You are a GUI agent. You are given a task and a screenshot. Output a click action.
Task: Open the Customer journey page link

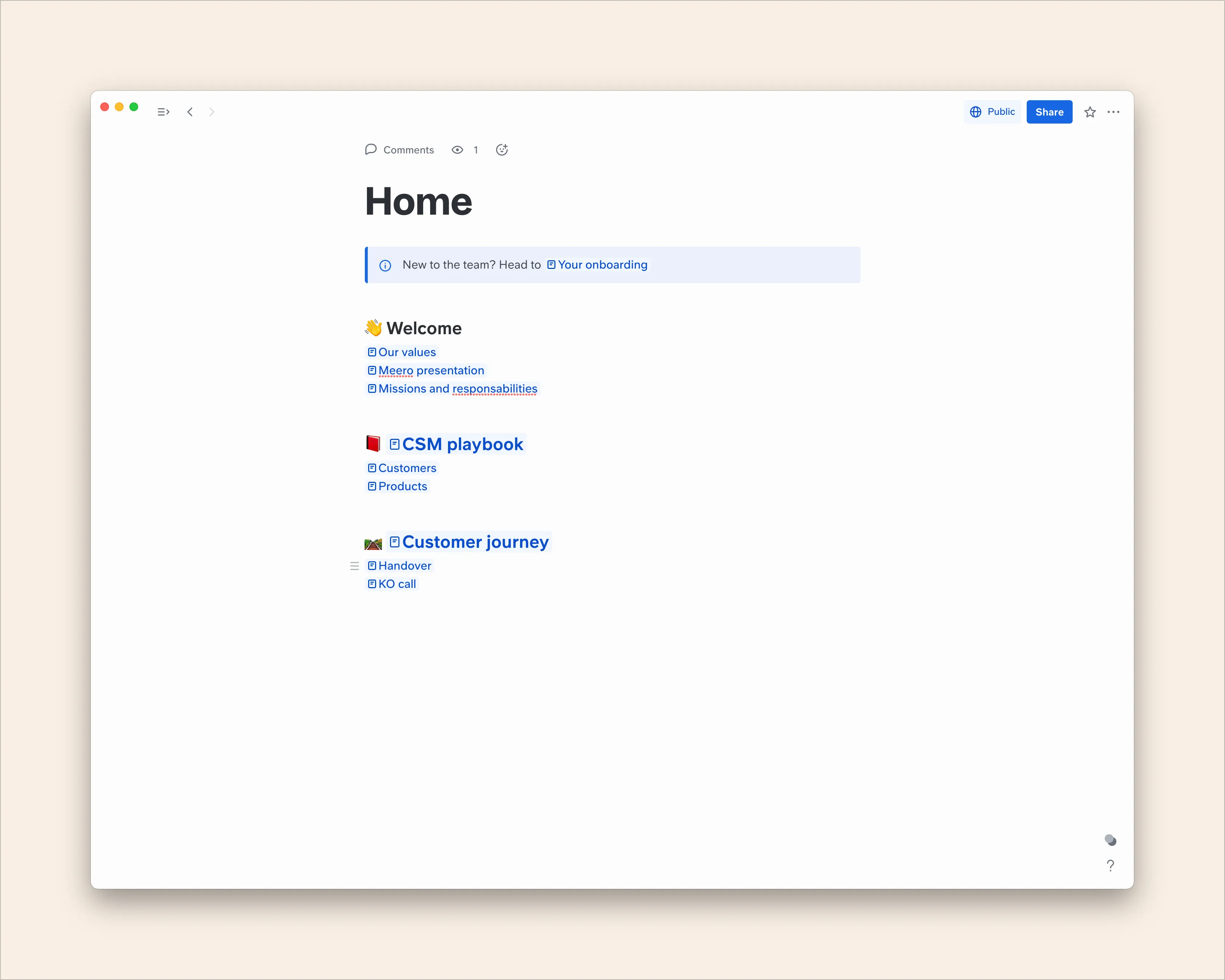[x=469, y=542]
